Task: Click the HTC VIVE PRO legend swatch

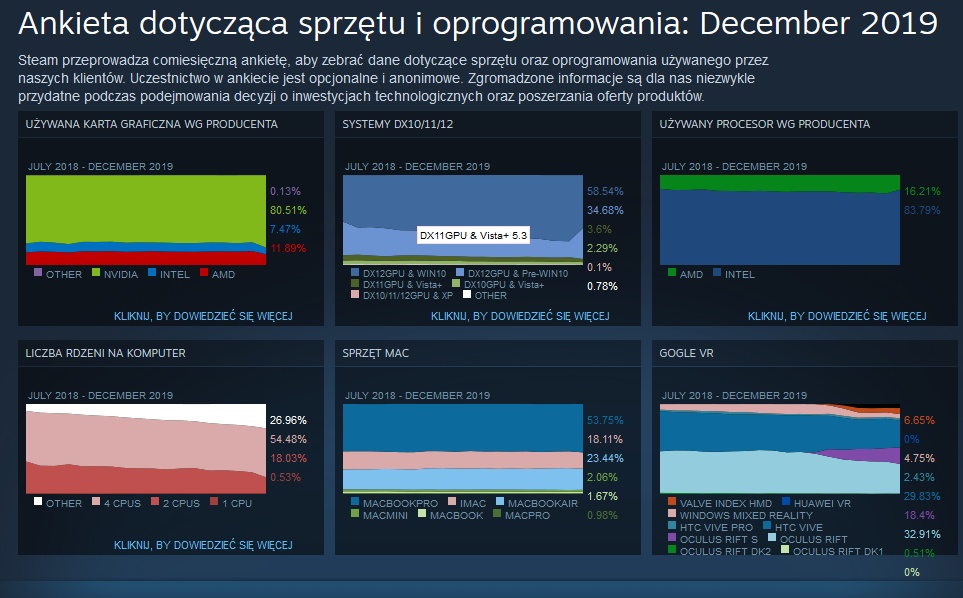Action: point(672,525)
